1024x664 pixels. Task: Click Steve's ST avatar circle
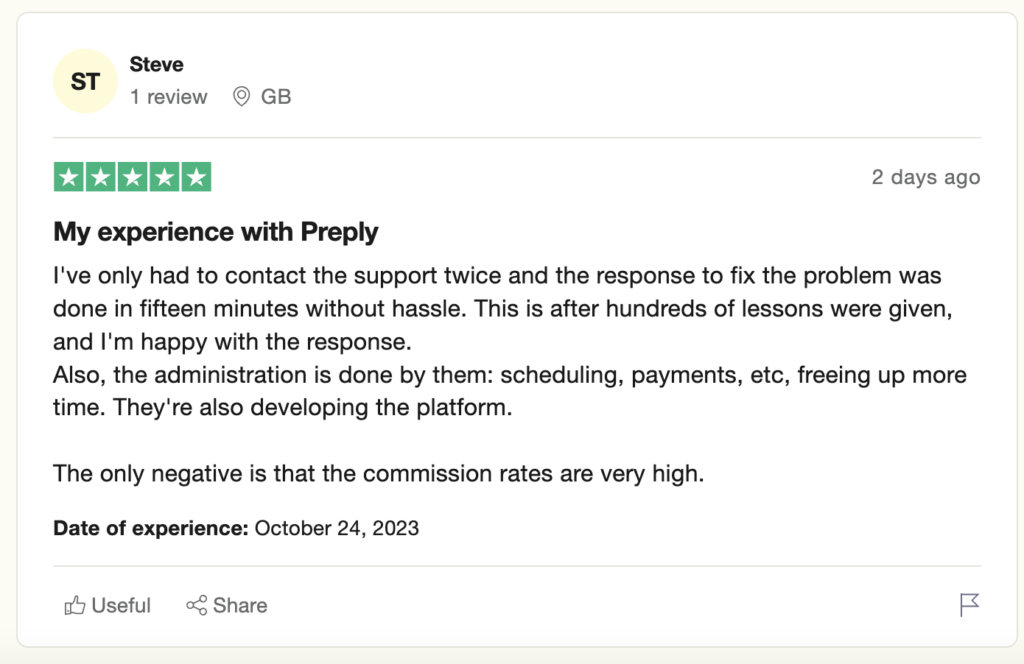pos(85,81)
